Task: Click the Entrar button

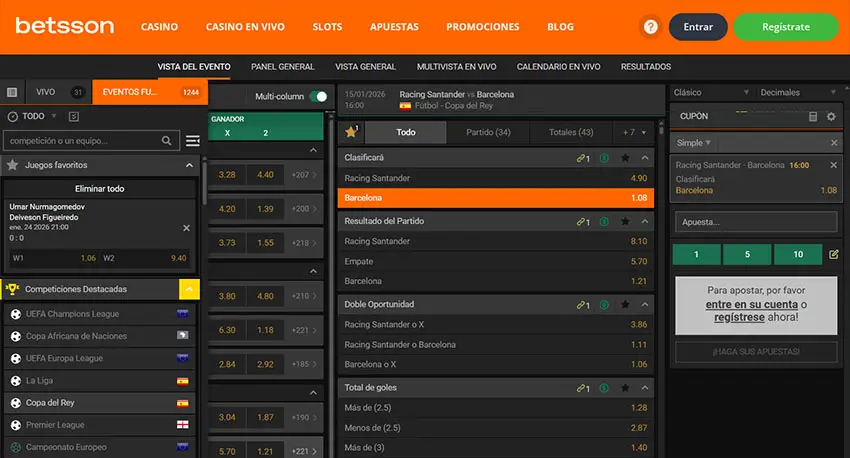Action: point(698,27)
